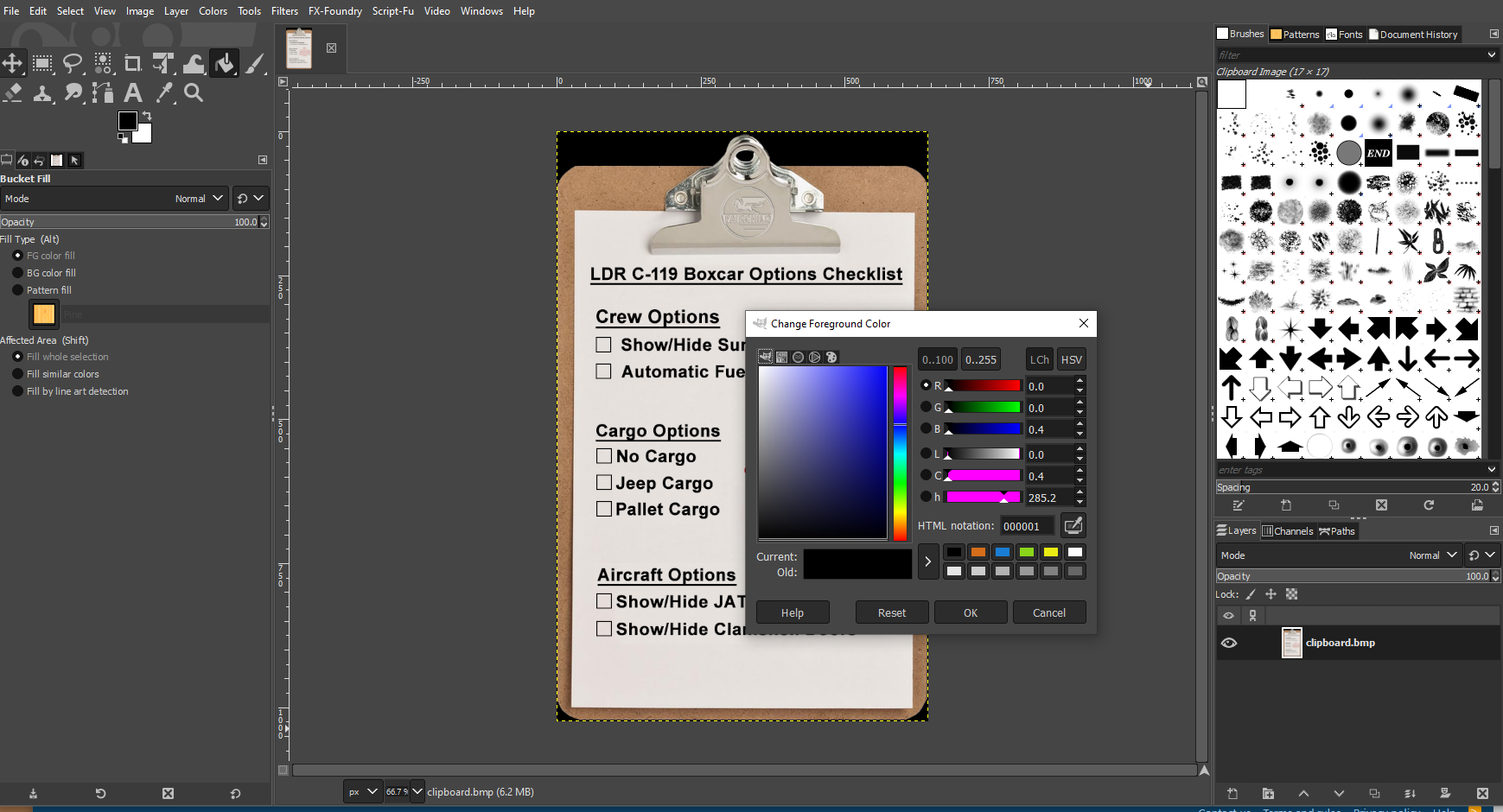
Task: Select the G channel radio button
Action: tap(926, 407)
